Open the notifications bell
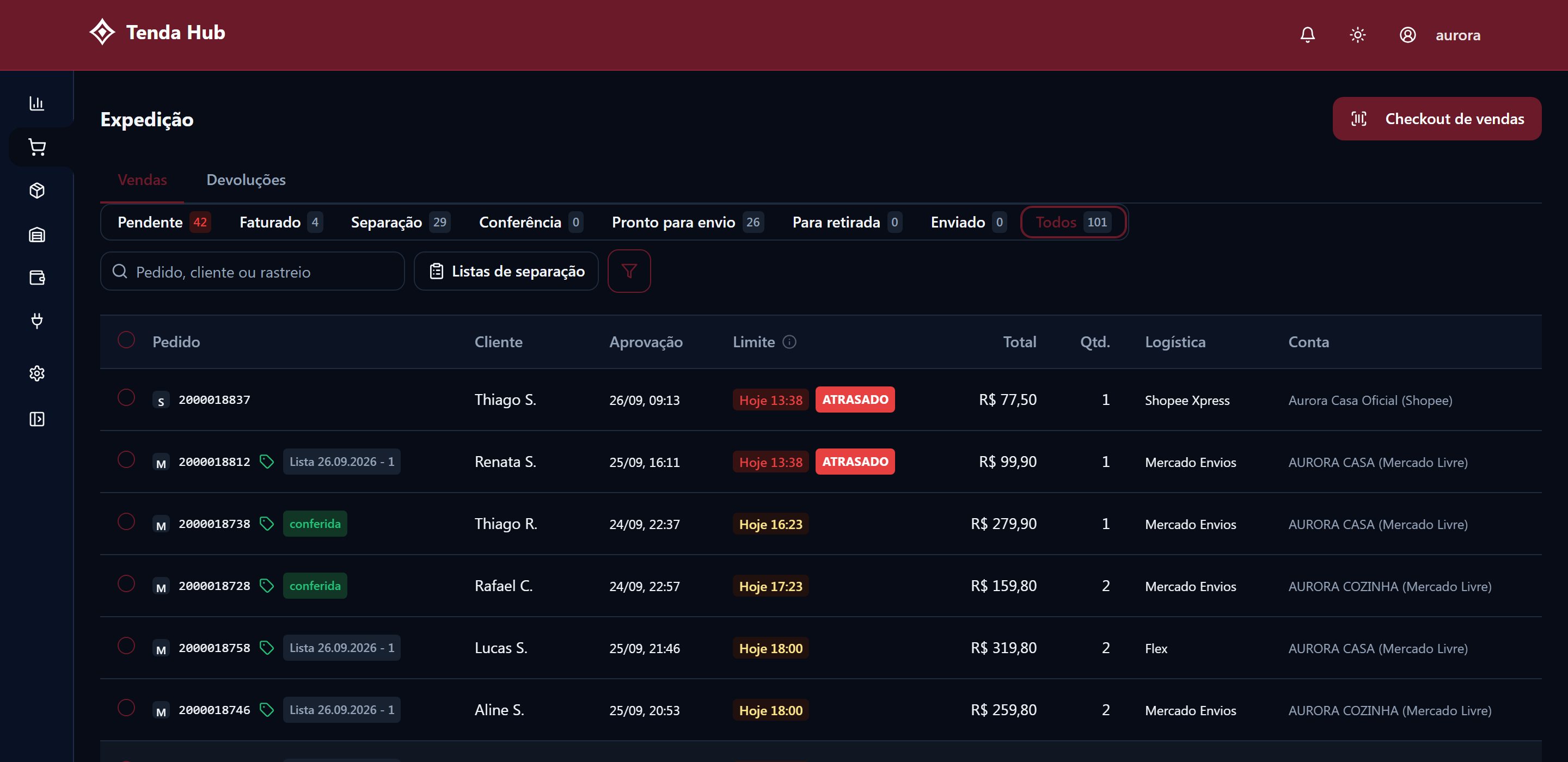Screen dimensions: 1568x762 1307,35
